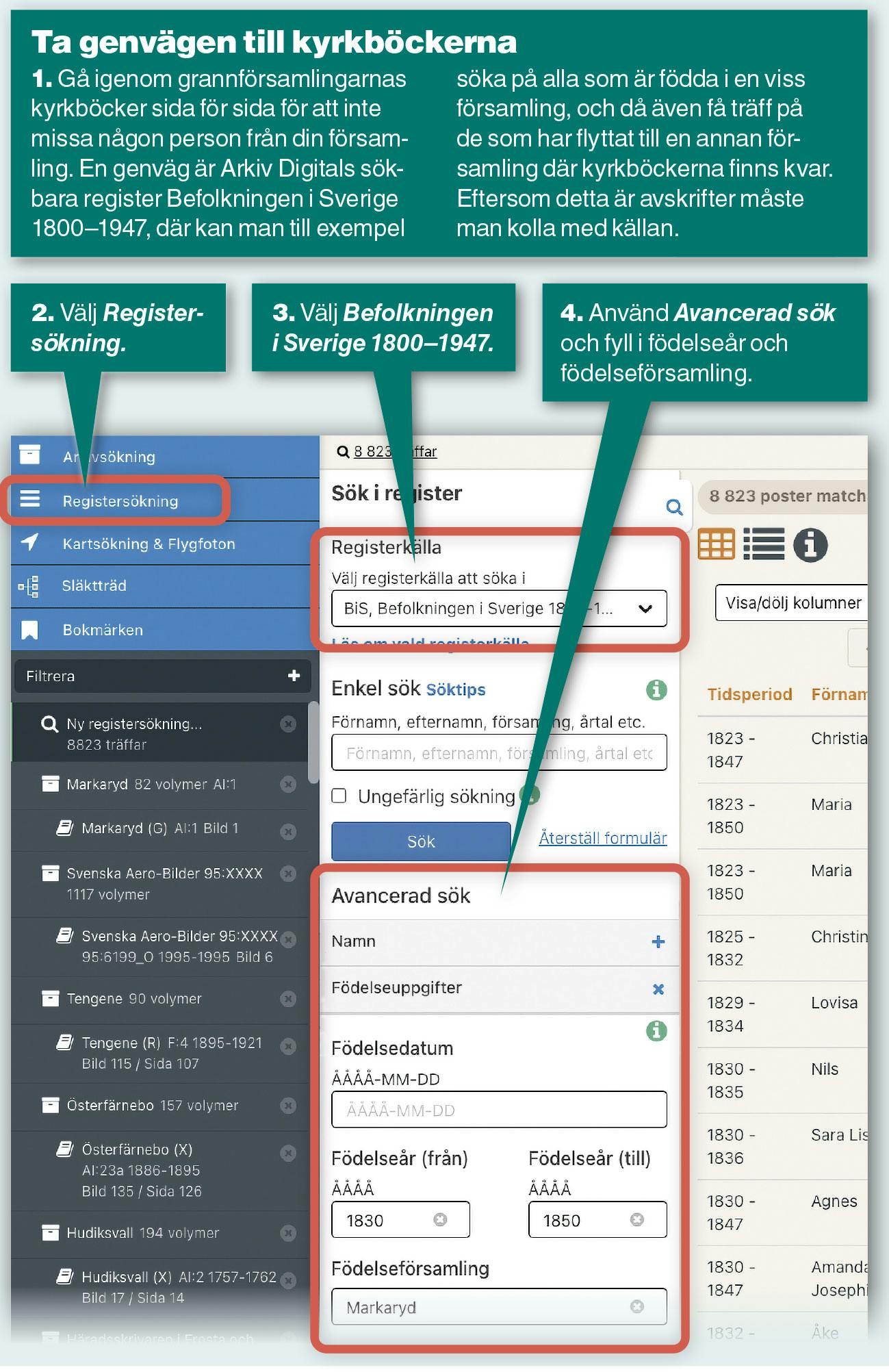Show info for Enkel sök

pos(656,690)
